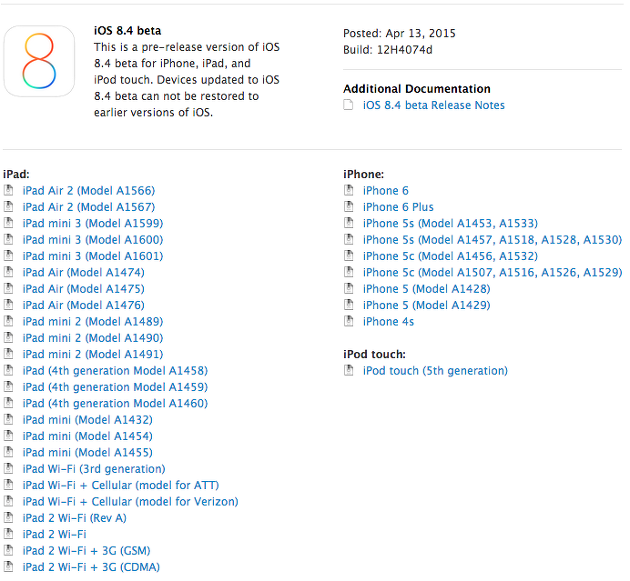Download iPad Air 2 (Model A1566)
This screenshot has height=581, width=630.
(x=89, y=190)
